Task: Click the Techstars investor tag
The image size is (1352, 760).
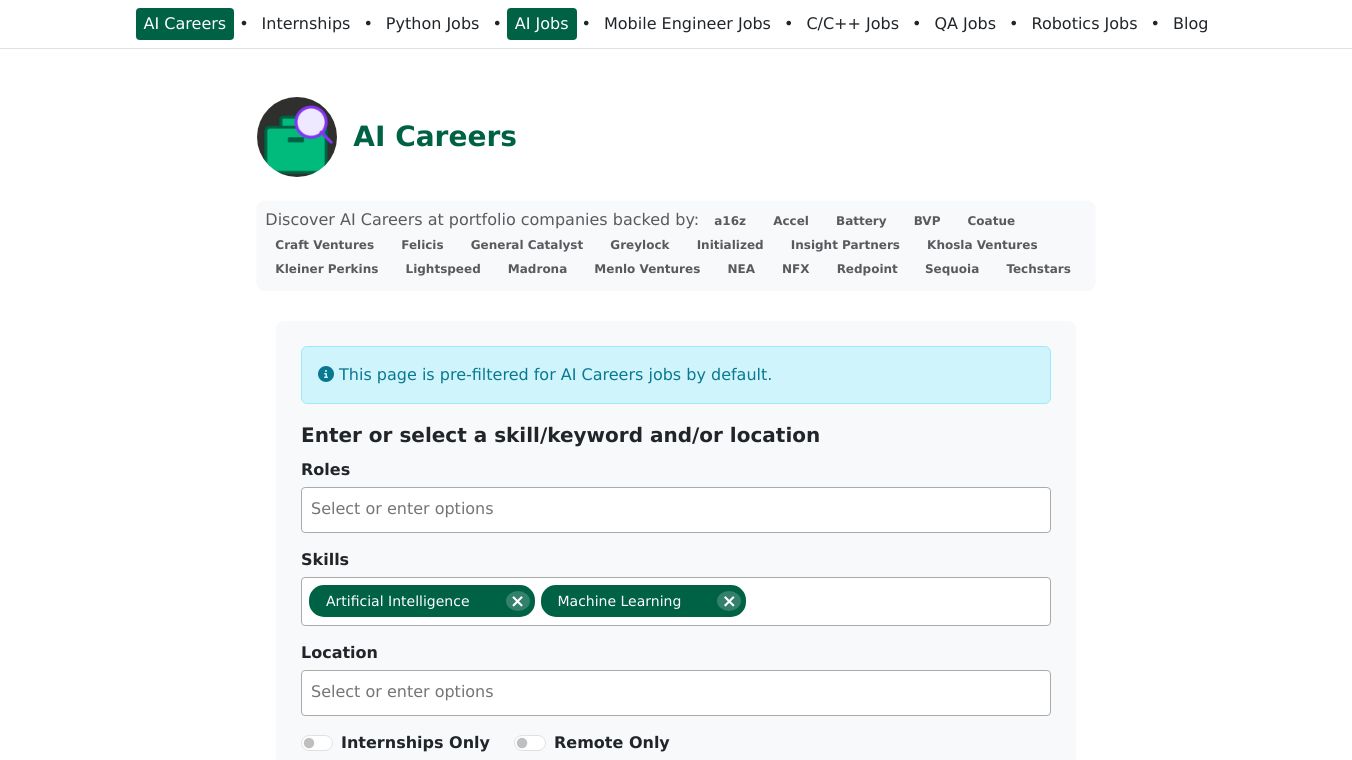Action: coord(1038,269)
